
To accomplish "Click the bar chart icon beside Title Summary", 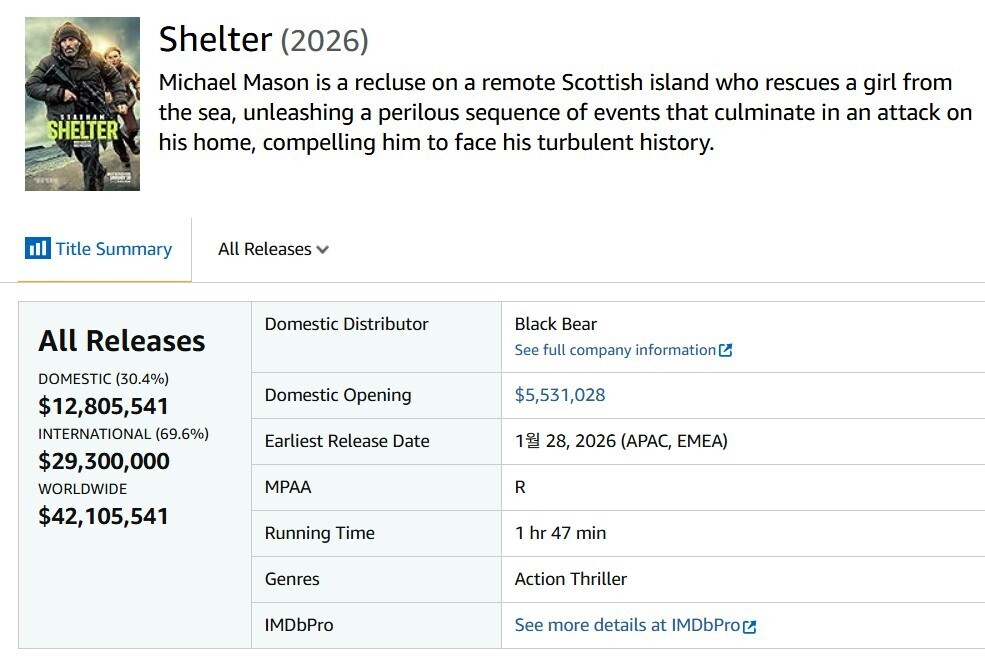I will point(37,248).
